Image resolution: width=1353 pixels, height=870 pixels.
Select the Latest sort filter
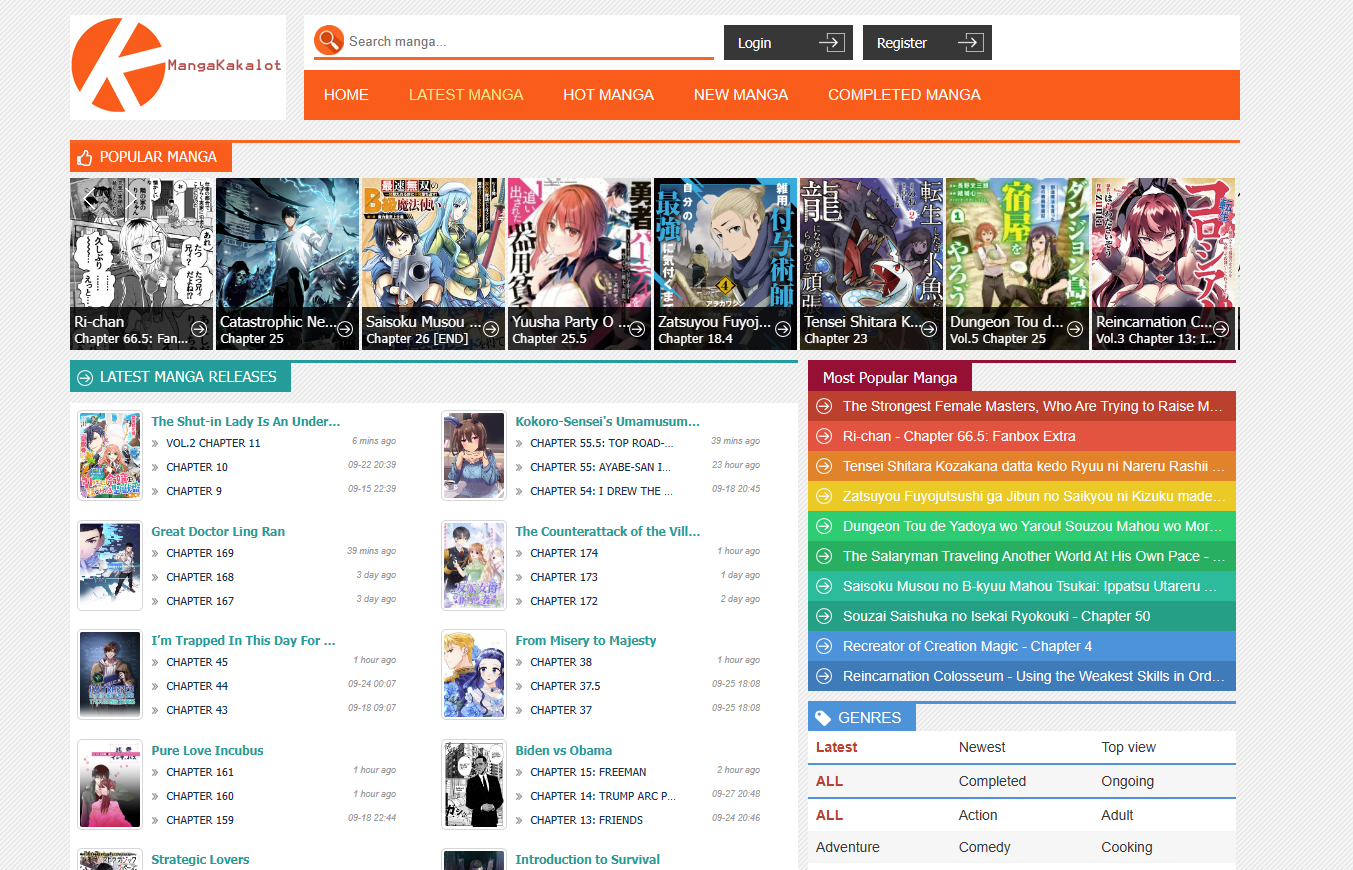(x=836, y=747)
